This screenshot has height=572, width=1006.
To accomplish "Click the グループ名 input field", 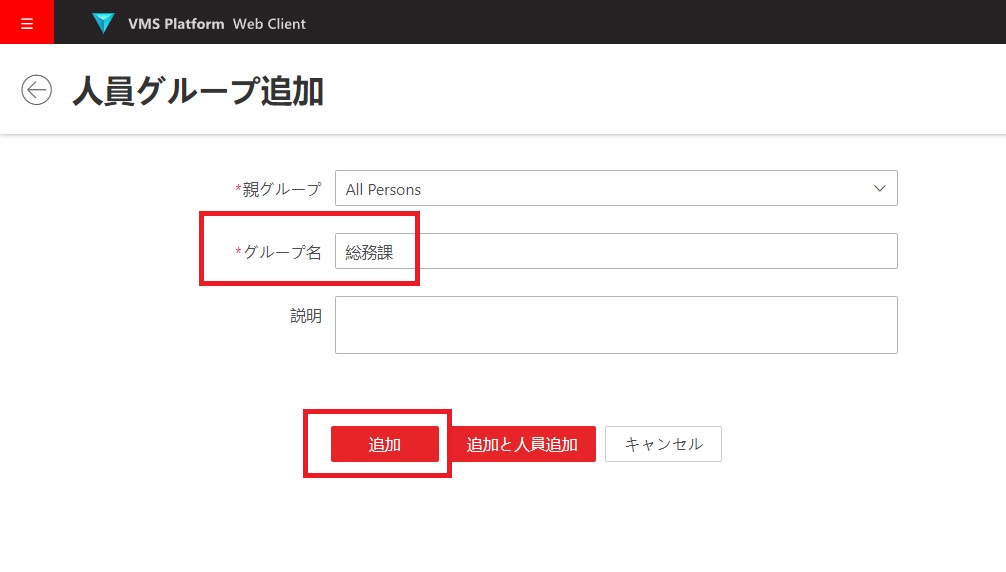I will [616, 251].
